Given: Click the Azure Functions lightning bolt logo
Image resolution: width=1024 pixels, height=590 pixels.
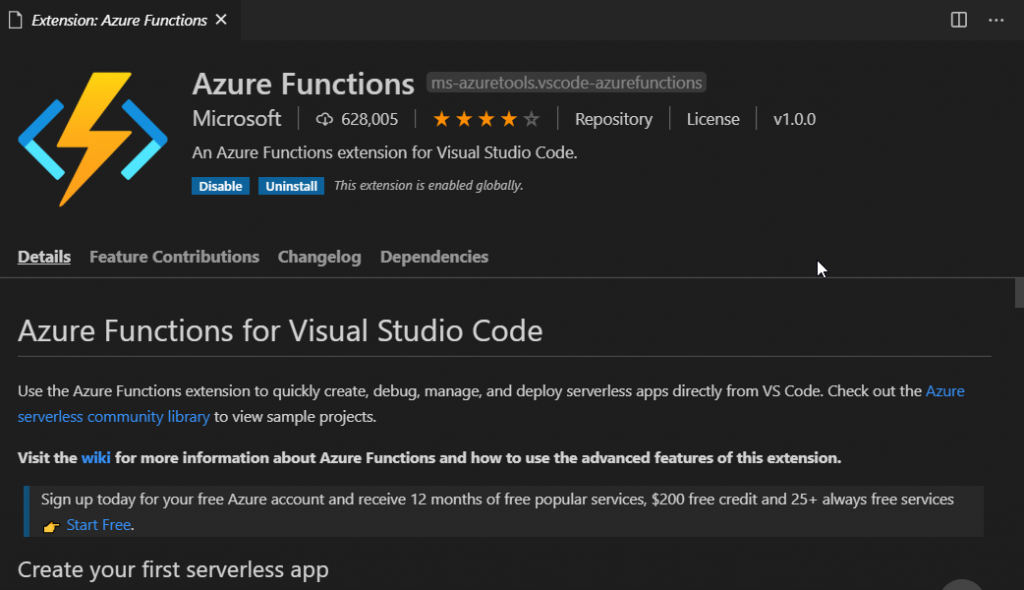Looking at the screenshot, I should tap(93, 139).
